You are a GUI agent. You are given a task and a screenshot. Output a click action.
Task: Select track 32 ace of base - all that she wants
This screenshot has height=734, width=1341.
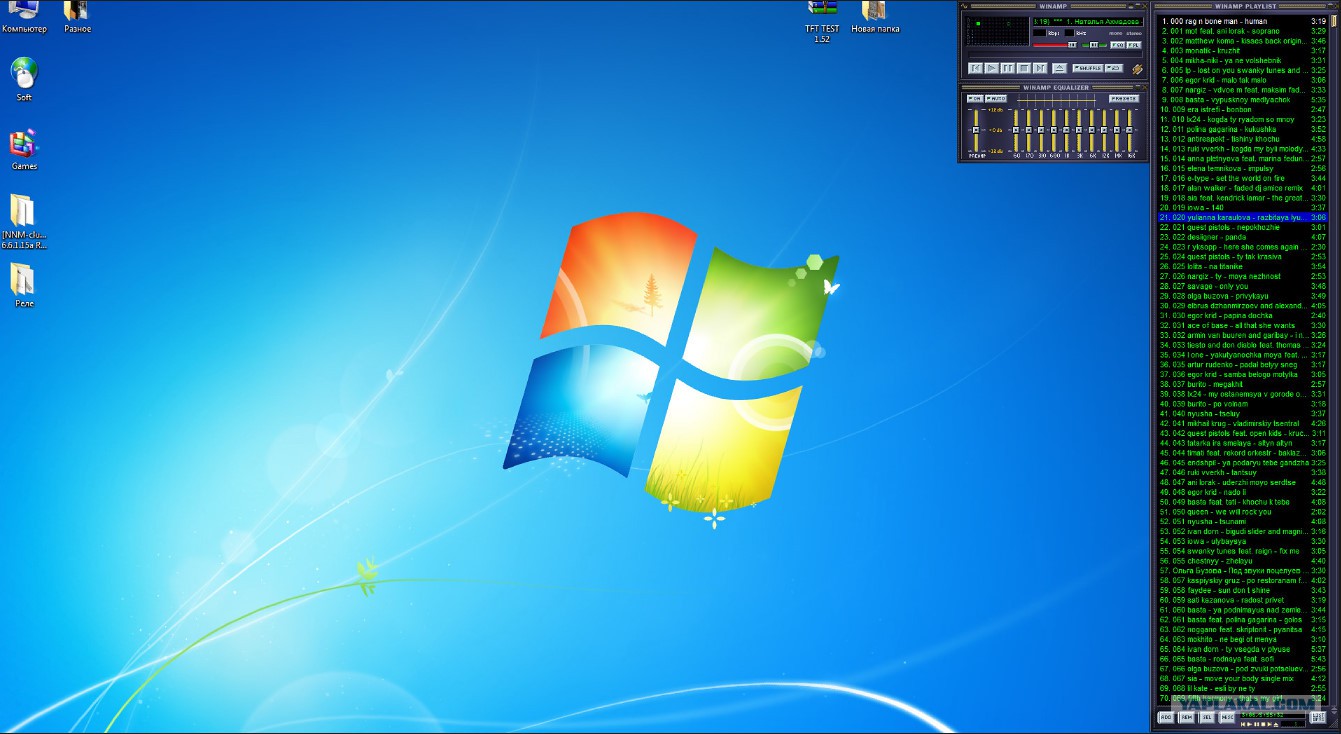1243,324
